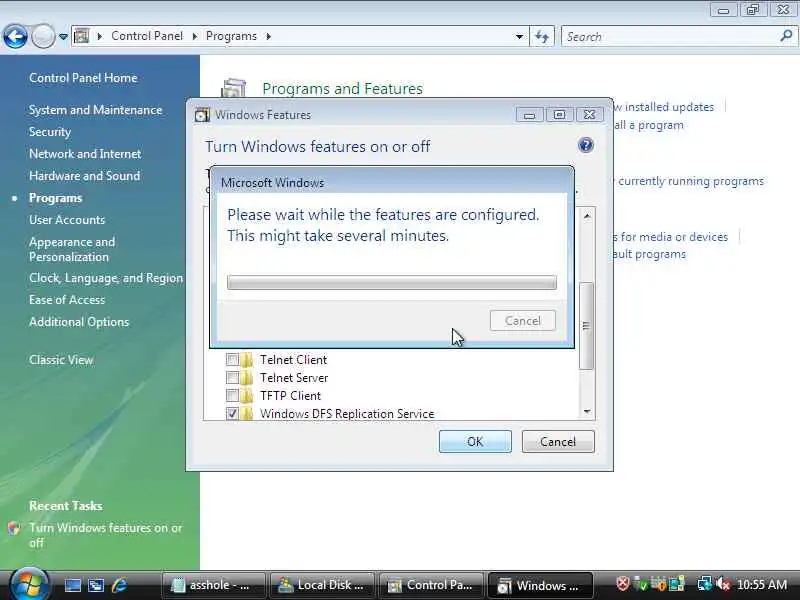Uncheck Windows DFS Replication Service checkbox
The height and width of the screenshot is (600, 800).
coord(232,413)
